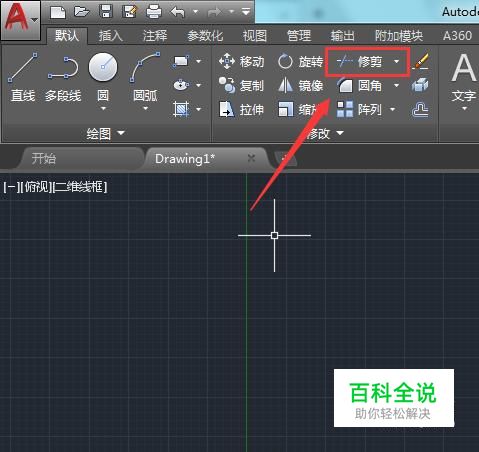Click the 修剪 trim tool
Screen dimensions: 479x452
coord(359,62)
